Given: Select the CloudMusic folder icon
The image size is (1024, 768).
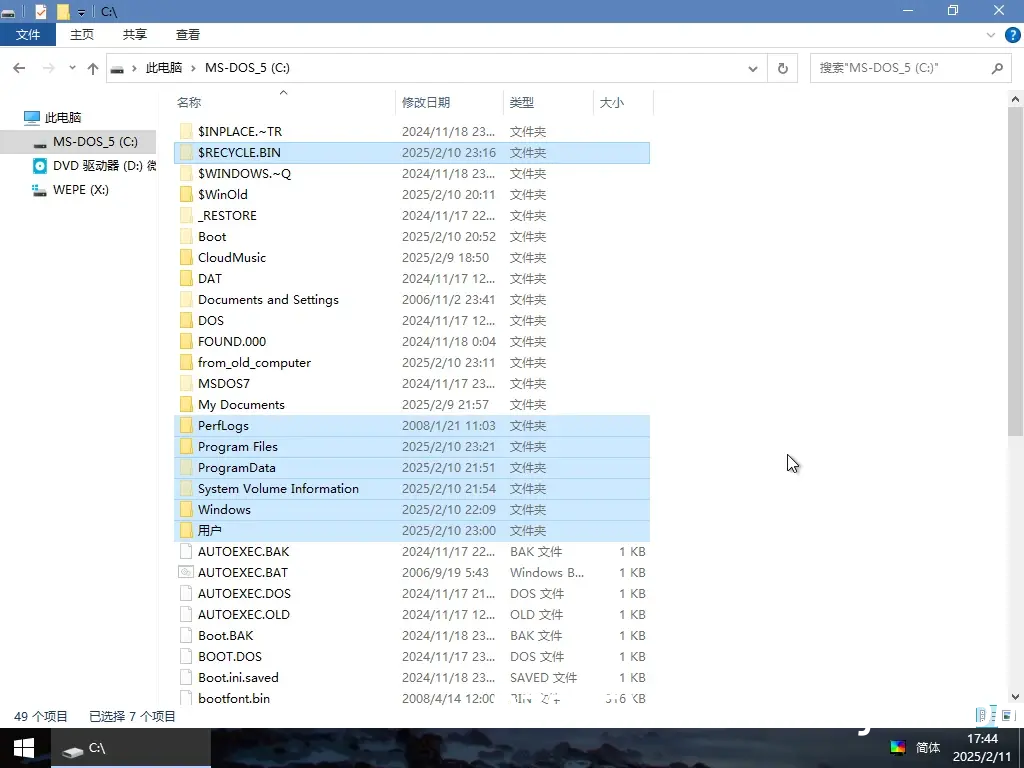Looking at the screenshot, I should tap(186, 257).
